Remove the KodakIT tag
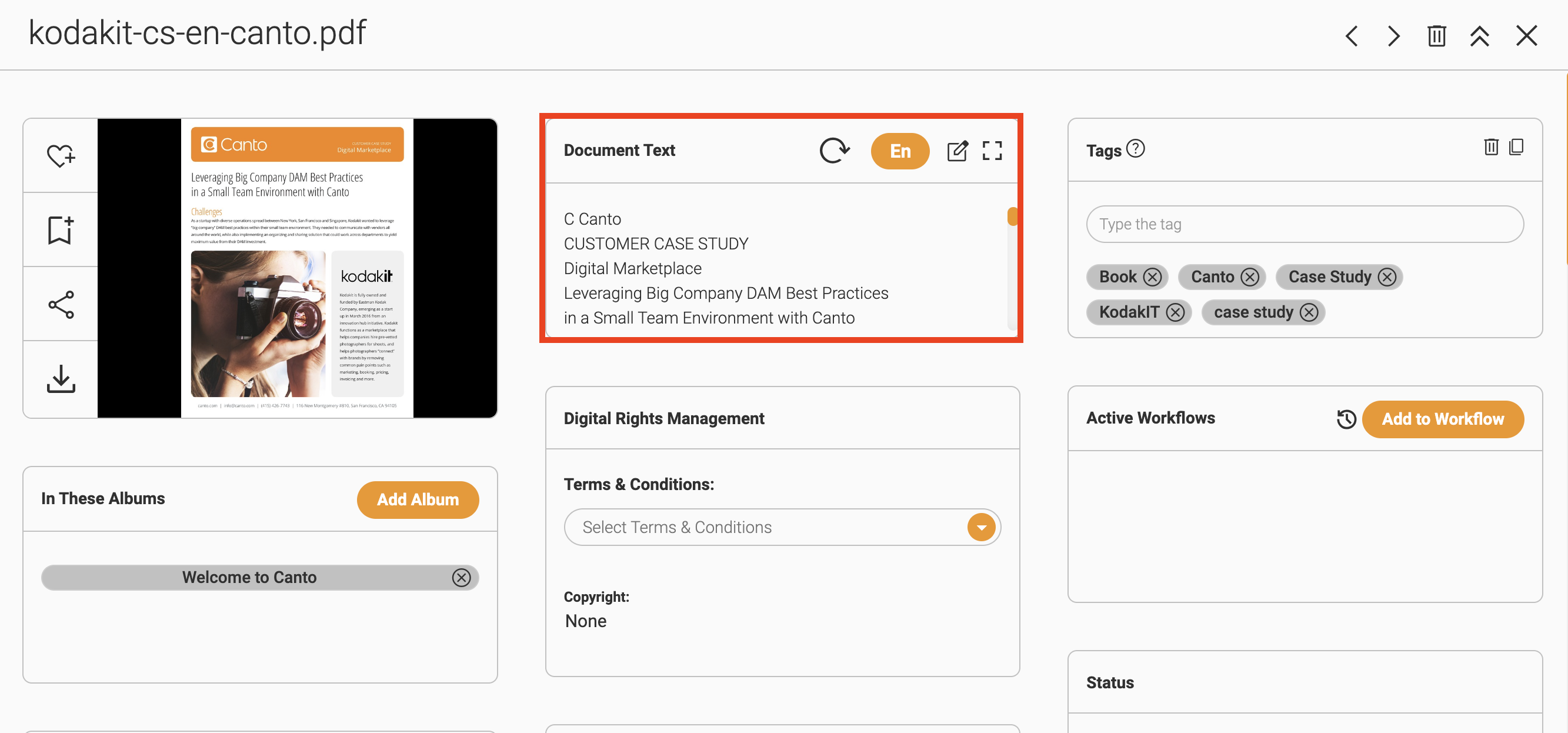Image resolution: width=1568 pixels, height=733 pixels. click(1175, 312)
